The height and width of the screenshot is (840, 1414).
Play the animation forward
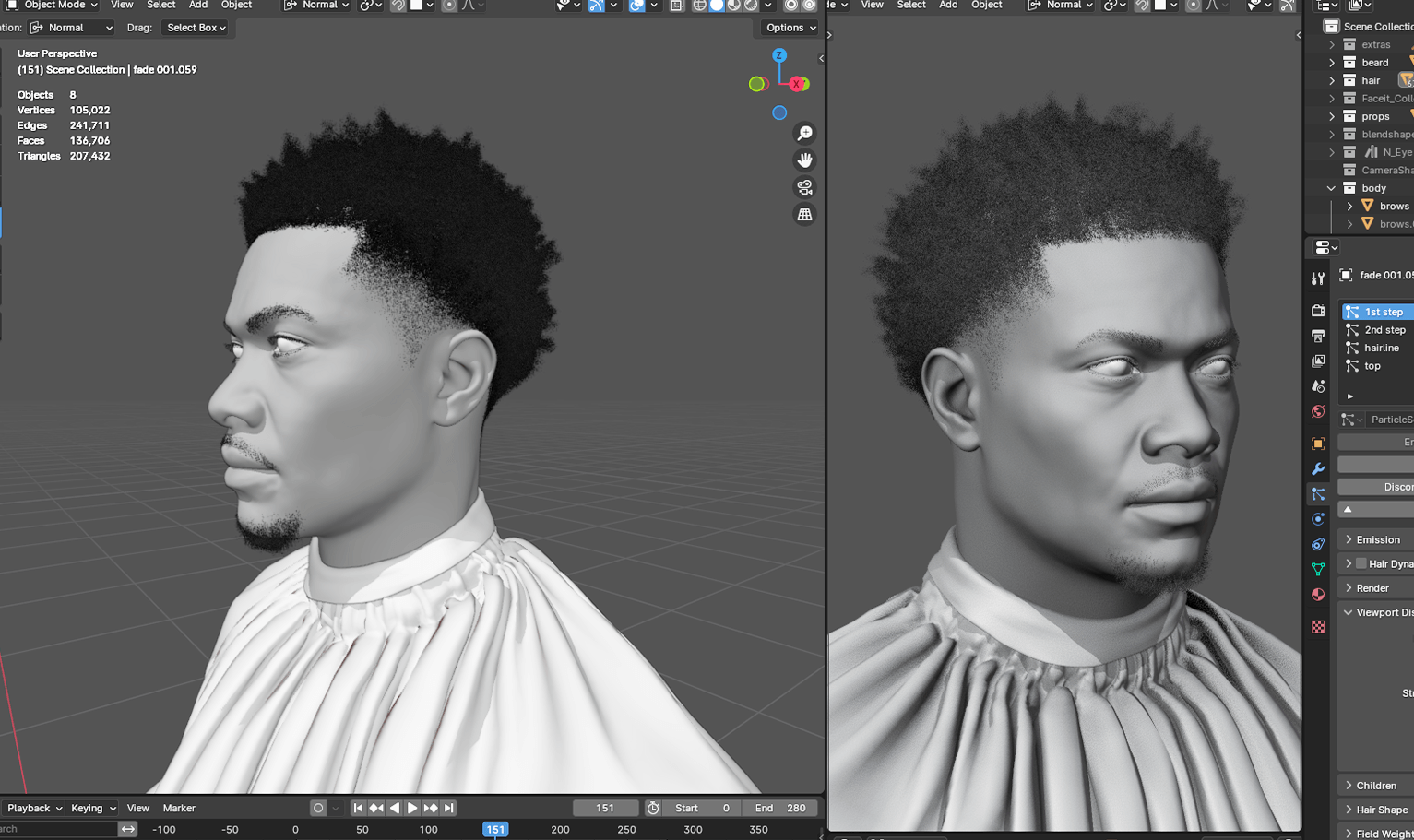(x=412, y=808)
